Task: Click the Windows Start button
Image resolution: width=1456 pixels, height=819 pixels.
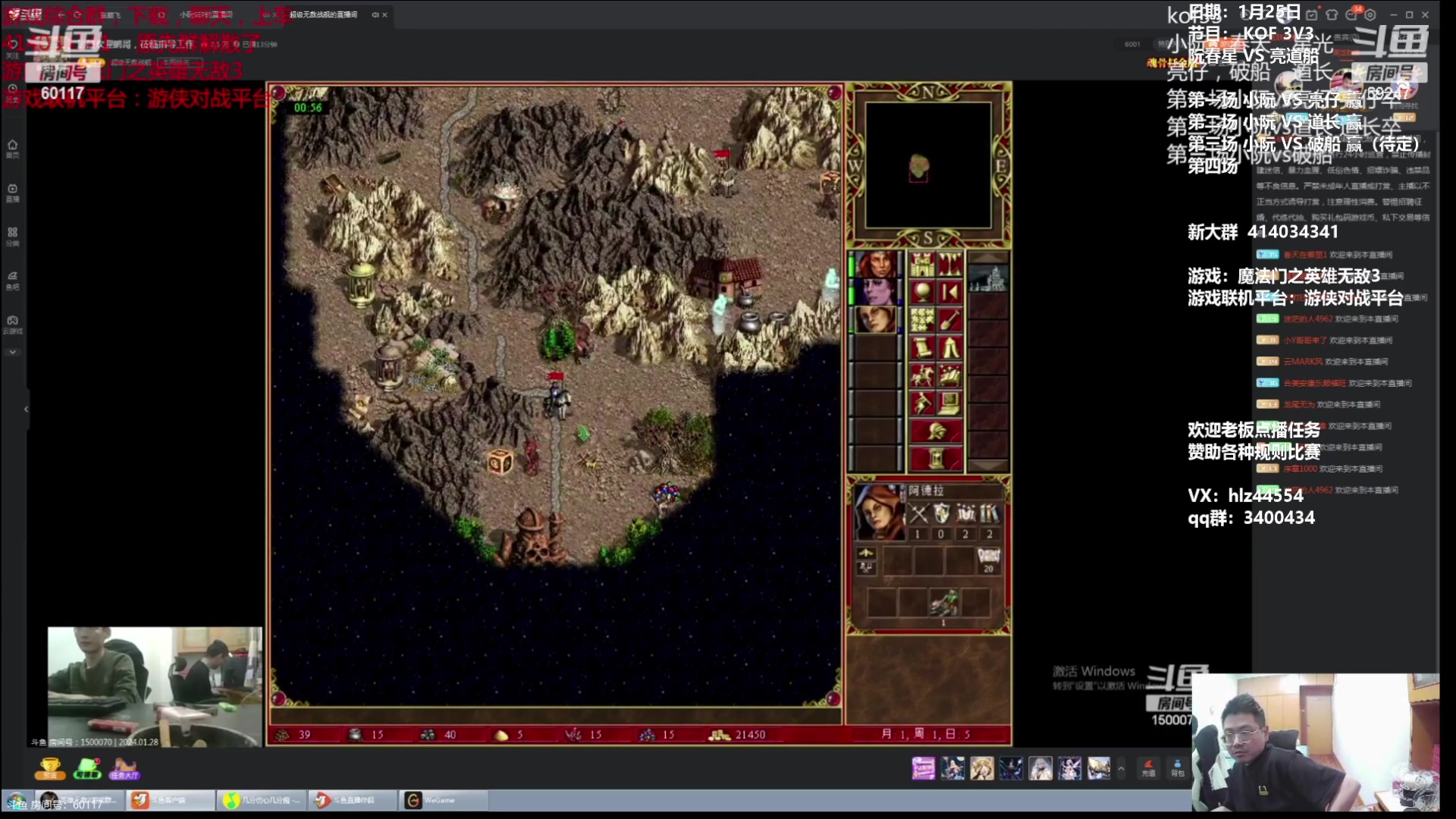Action: click(16, 801)
